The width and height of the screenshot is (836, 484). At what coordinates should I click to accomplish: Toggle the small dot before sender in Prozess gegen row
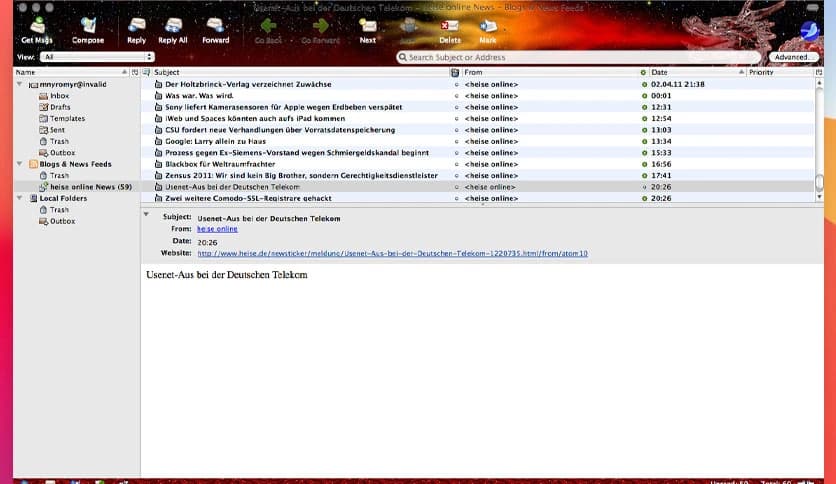click(456, 152)
